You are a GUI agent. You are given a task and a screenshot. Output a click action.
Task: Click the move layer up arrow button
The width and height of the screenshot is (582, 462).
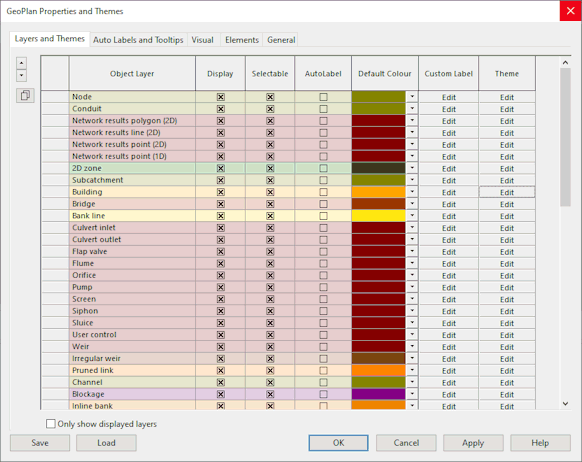pyautogui.click(x=22, y=63)
